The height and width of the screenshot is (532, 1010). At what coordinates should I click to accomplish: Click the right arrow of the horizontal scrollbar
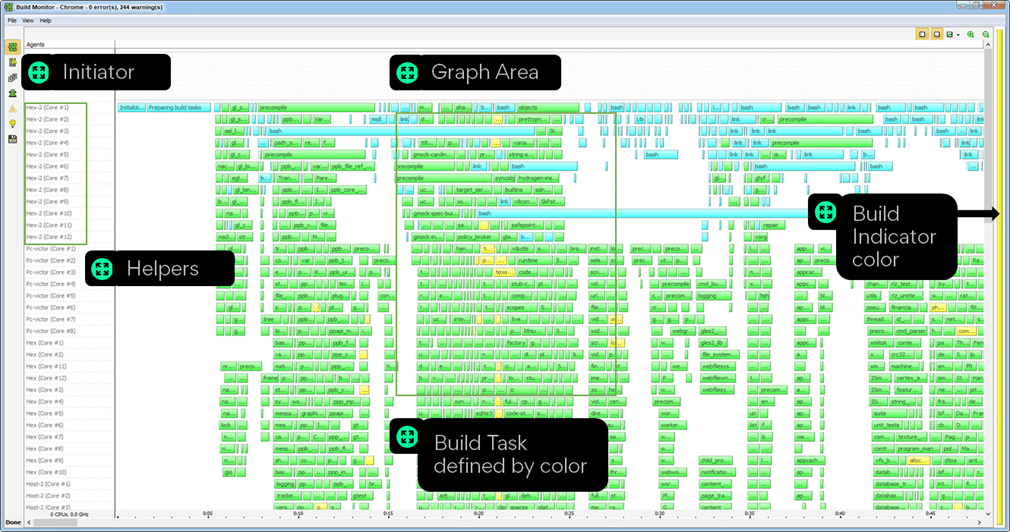click(979, 522)
